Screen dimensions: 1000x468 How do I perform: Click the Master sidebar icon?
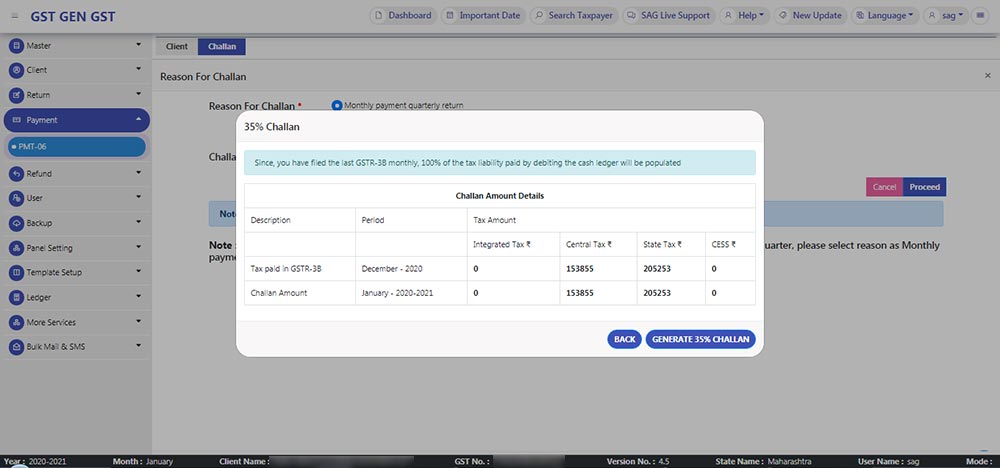click(16, 46)
